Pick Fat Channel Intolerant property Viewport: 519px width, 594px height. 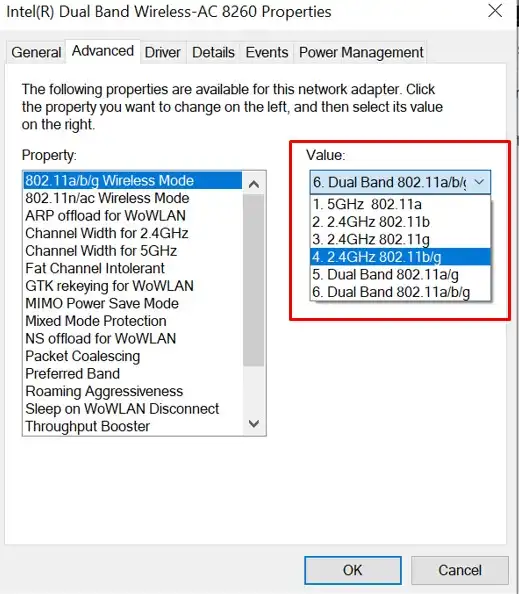(x=133, y=268)
